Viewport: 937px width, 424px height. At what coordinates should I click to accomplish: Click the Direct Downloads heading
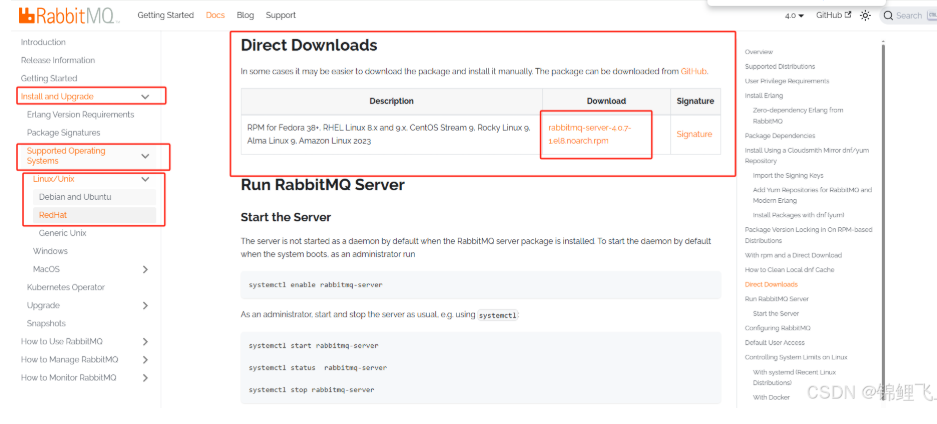[309, 45]
